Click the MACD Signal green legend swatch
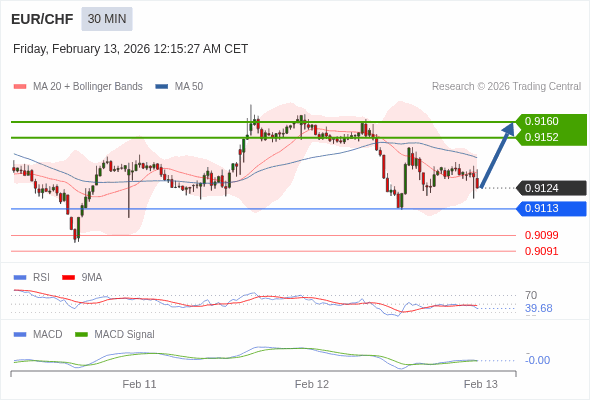 tap(81, 335)
